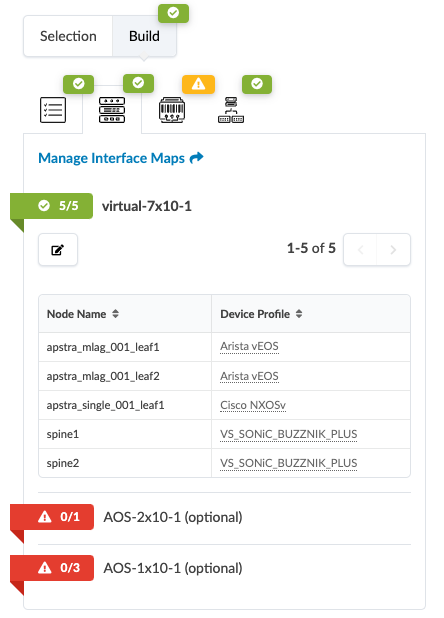Expand the AOS-2x10-1 (optional) section
Image resolution: width=444 pixels, height=618 pixels.
(x=173, y=517)
